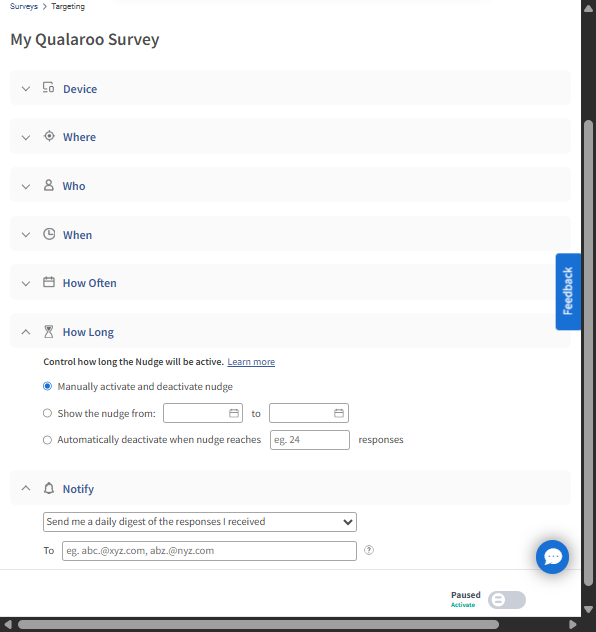Expand the When section chevron

click(x=26, y=235)
